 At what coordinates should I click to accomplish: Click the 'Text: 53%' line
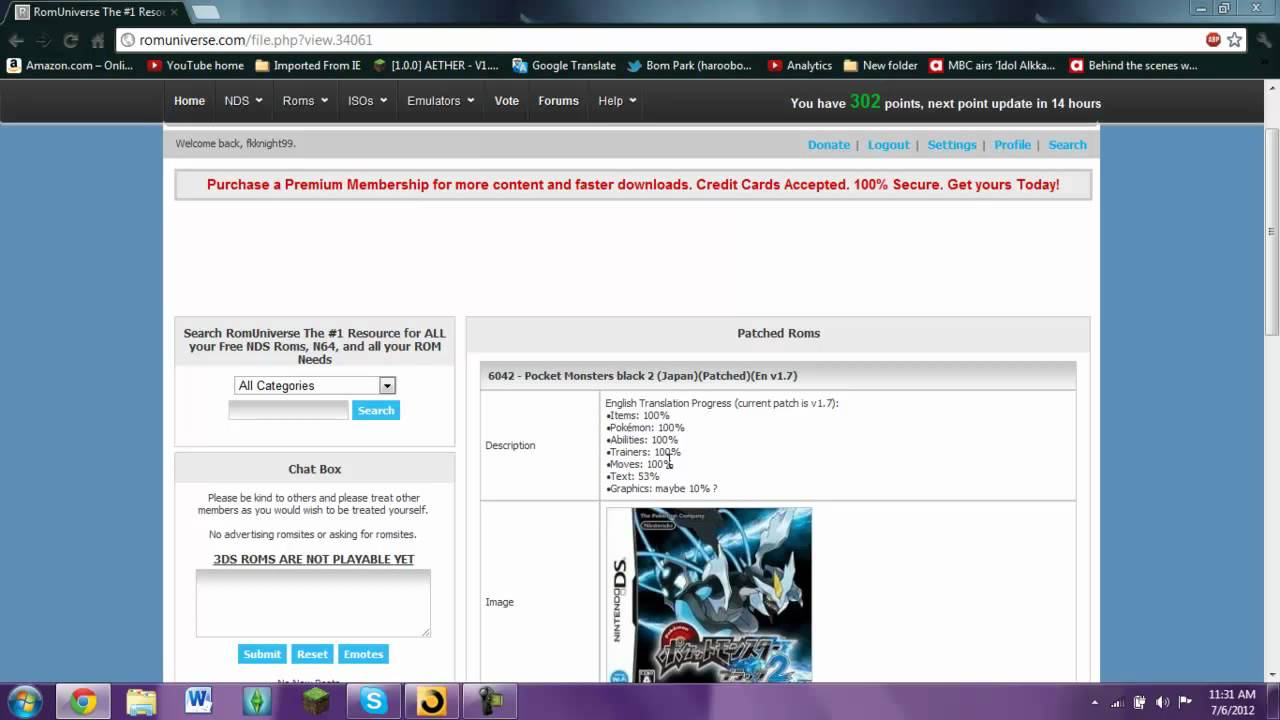[632, 476]
